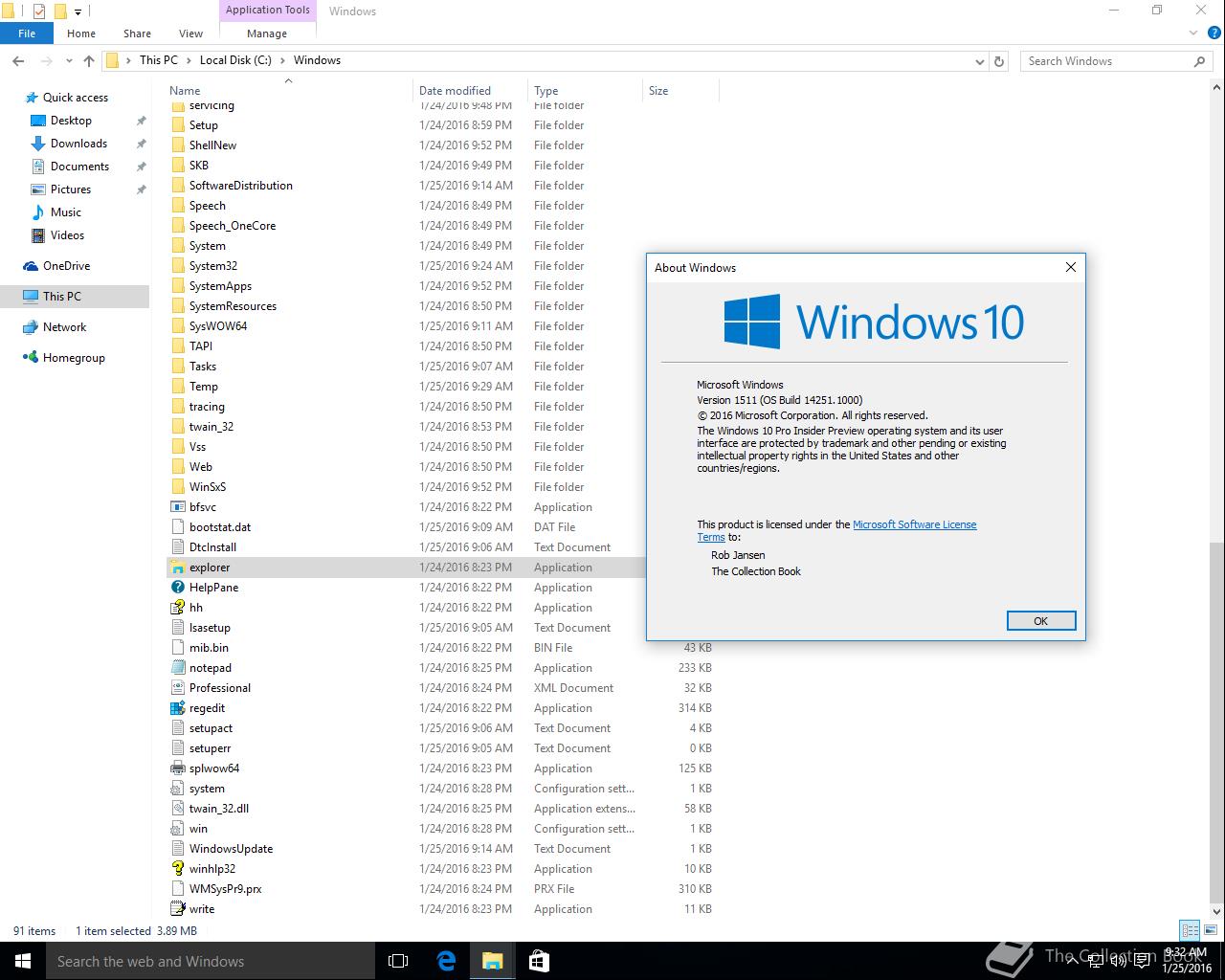This screenshot has width=1225, height=980.
Task: Open Task View on the taskbar
Action: tap(398, 961)
